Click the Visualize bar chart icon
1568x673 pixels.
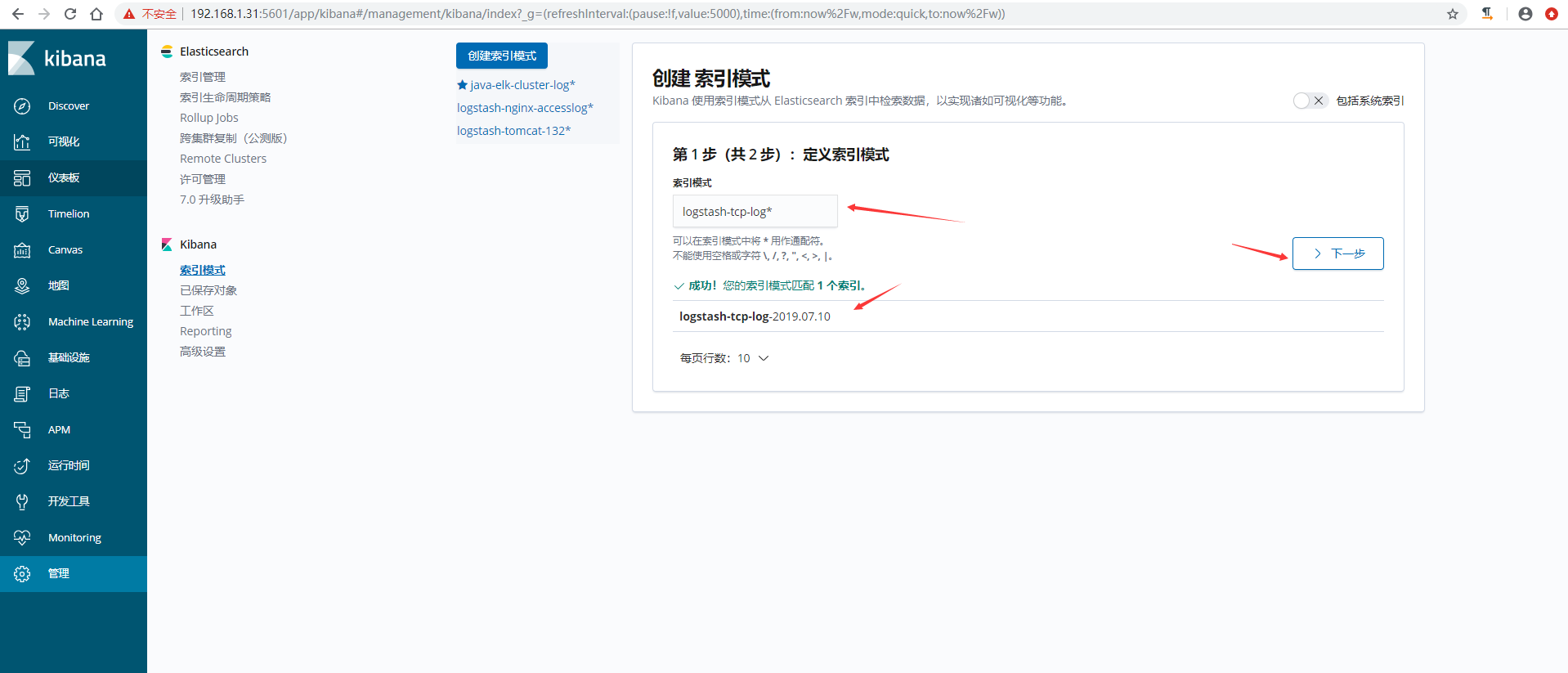tap(22, 142)
